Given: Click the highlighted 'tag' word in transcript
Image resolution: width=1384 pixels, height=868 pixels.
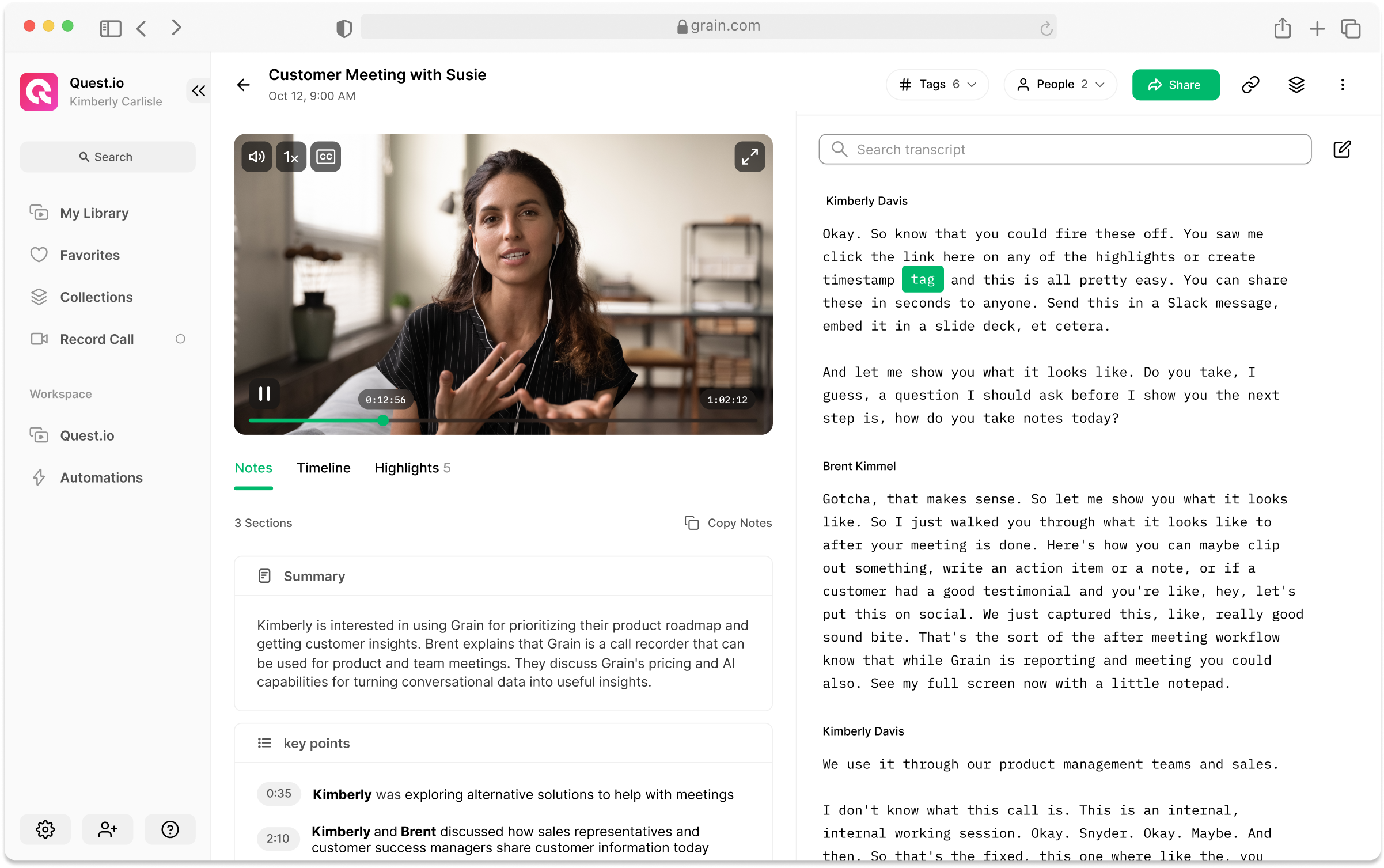Looking at the screenshot, I should coord(923,279).
